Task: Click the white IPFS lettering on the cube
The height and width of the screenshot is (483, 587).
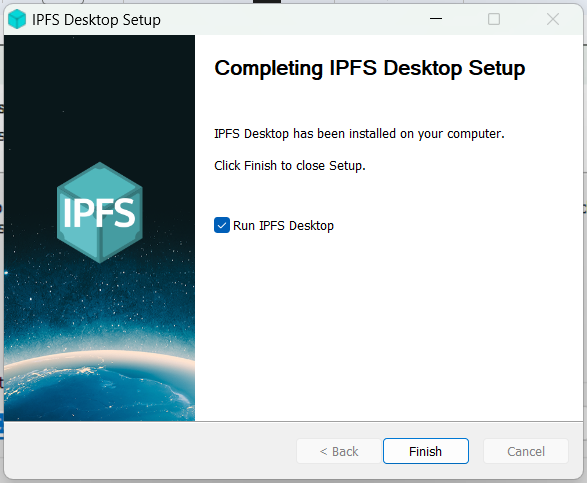Action: tap(99, 213)
